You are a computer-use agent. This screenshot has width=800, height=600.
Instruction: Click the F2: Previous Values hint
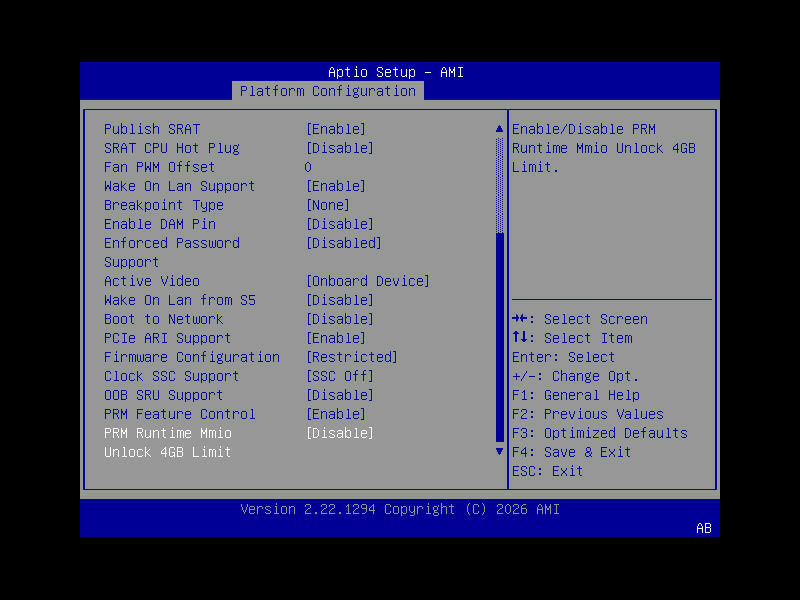[588, 414]
